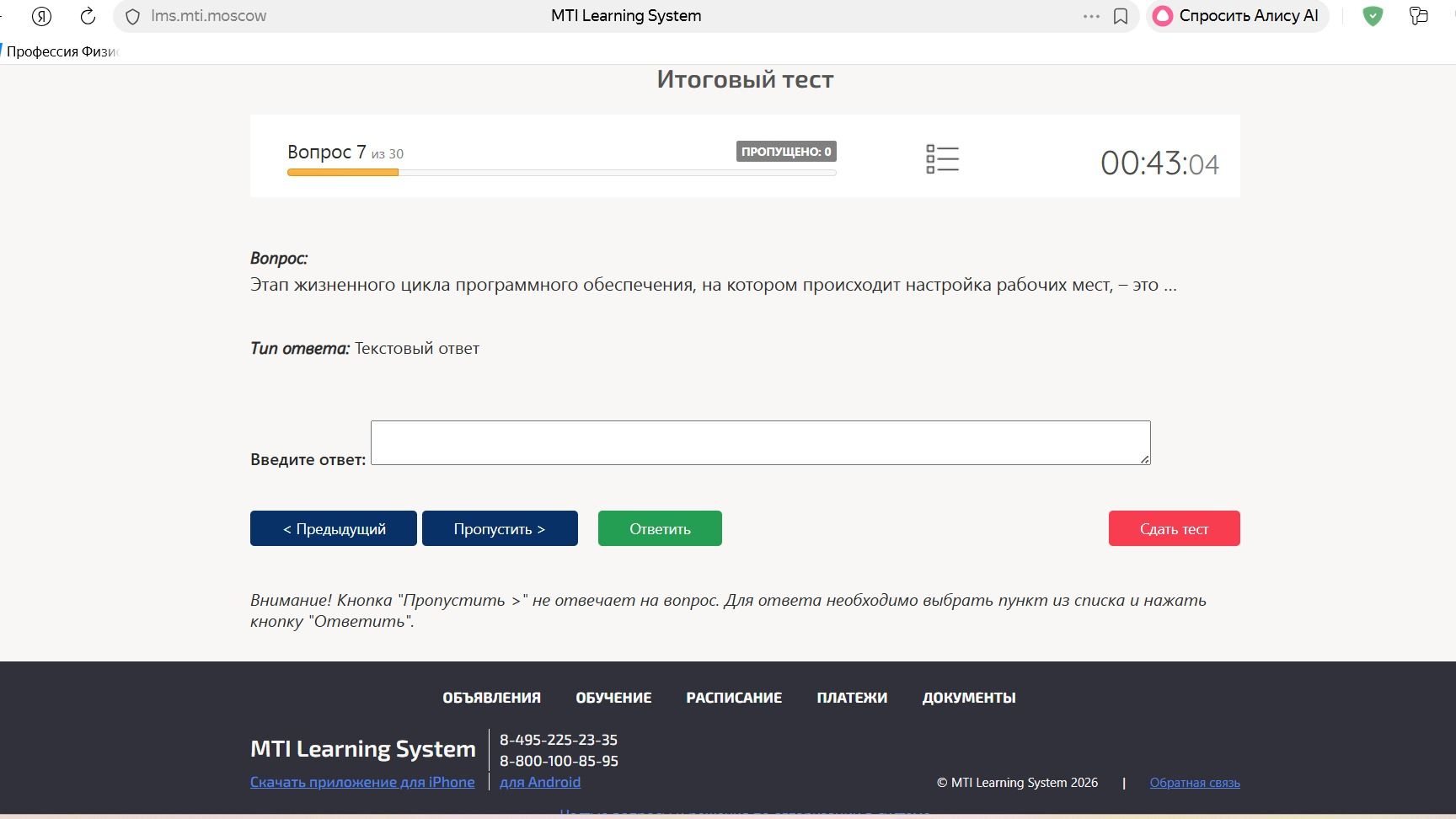Open the Обратная связь link

pos(1195,783)
